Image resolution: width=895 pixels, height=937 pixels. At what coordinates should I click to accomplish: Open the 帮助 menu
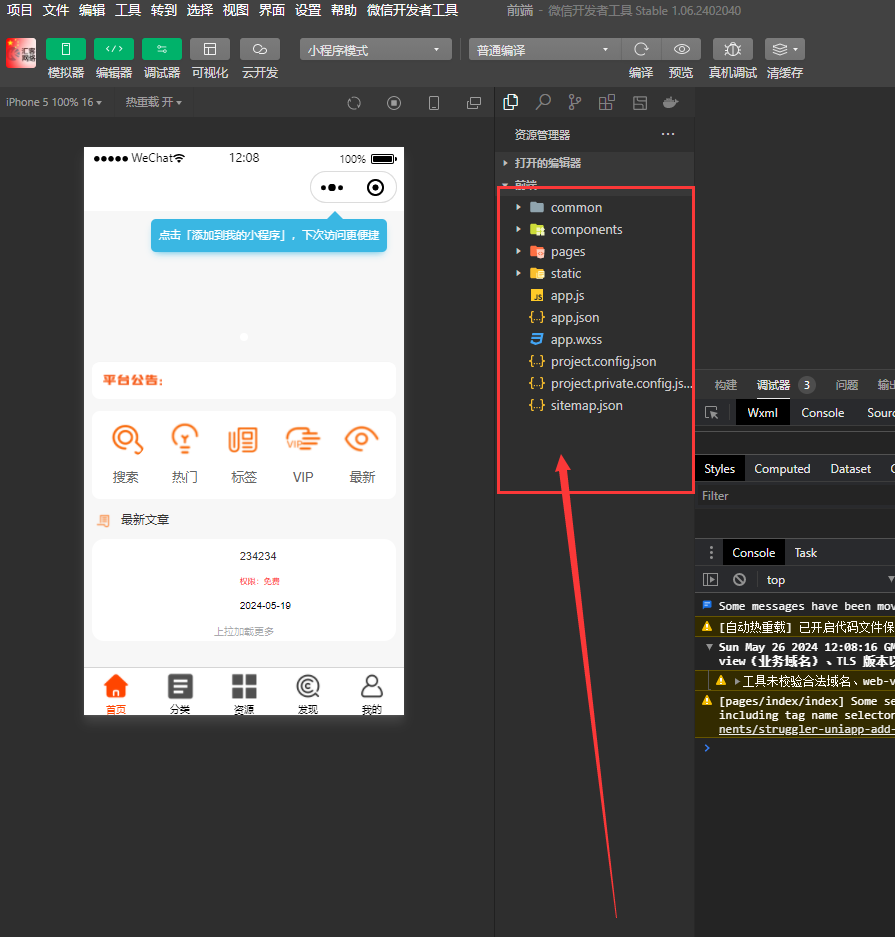[344, 10]
